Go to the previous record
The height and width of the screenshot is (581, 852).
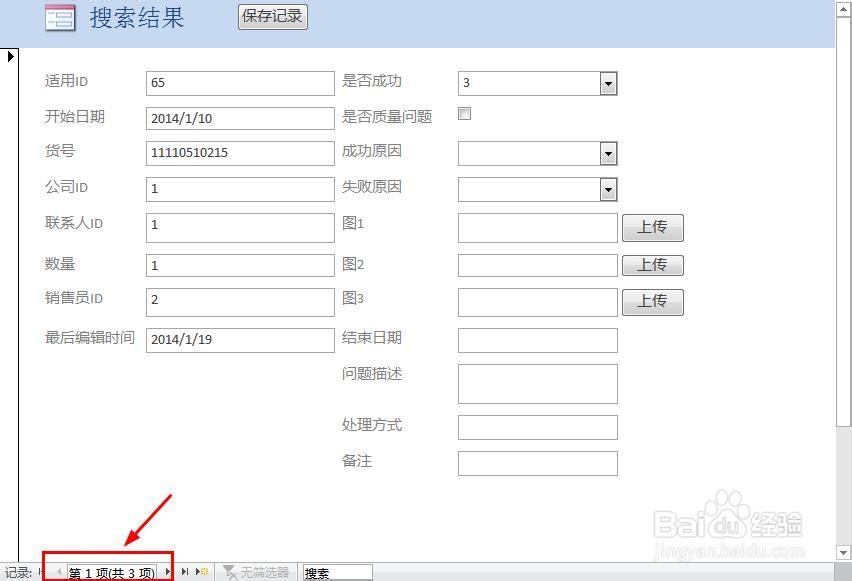pos(58,572)
